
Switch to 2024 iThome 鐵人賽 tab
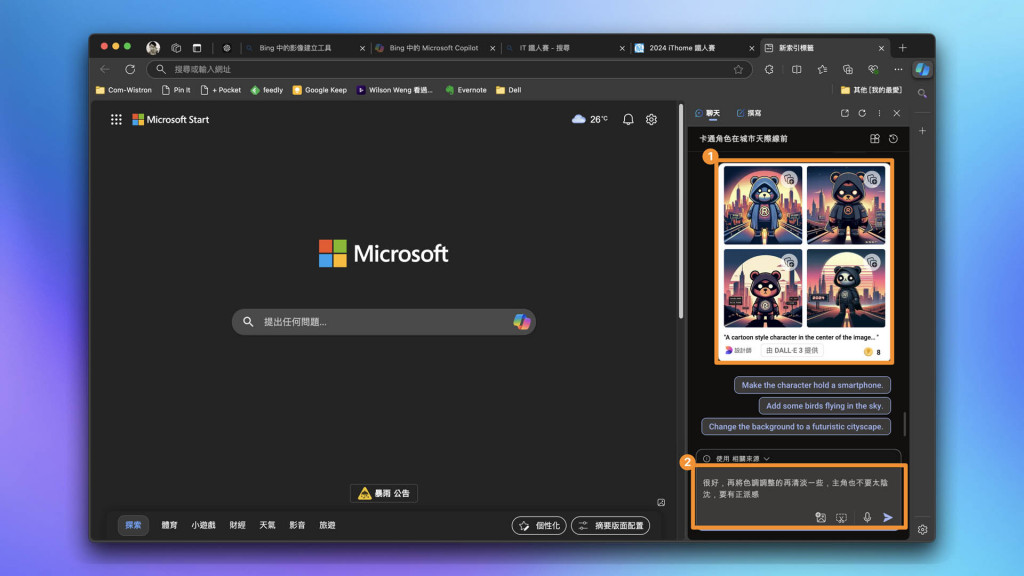coord(695,48)
